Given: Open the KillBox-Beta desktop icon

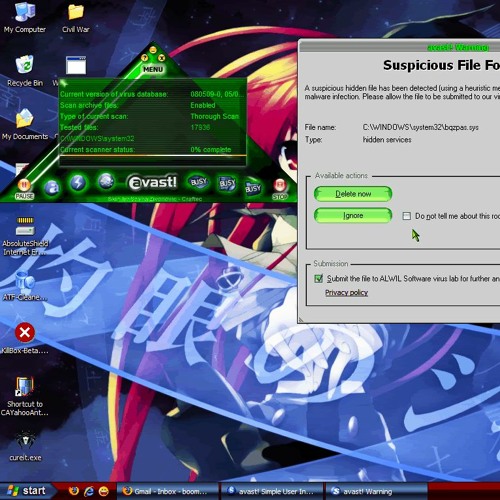Looking at the screenshot, I should [x=25, y=338].
